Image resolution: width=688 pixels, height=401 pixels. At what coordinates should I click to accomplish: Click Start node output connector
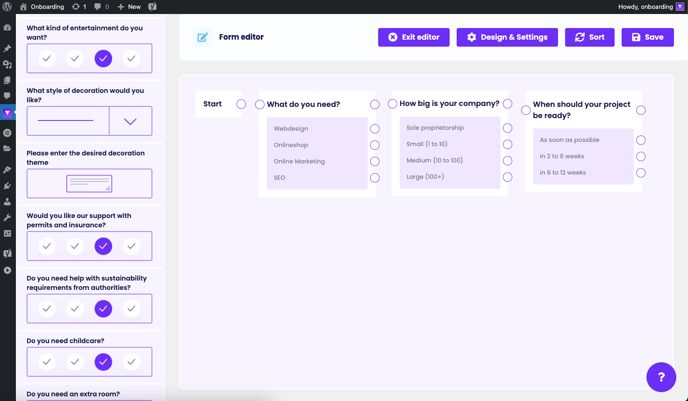point(241,104)
